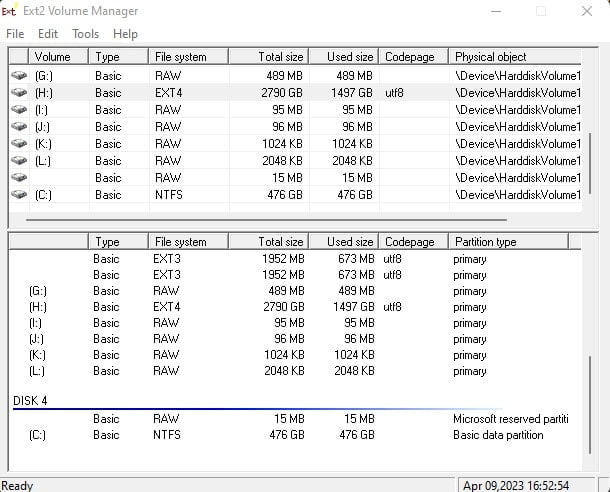
Task: Click the drive icon for volume L:
Action: [19, 161]
